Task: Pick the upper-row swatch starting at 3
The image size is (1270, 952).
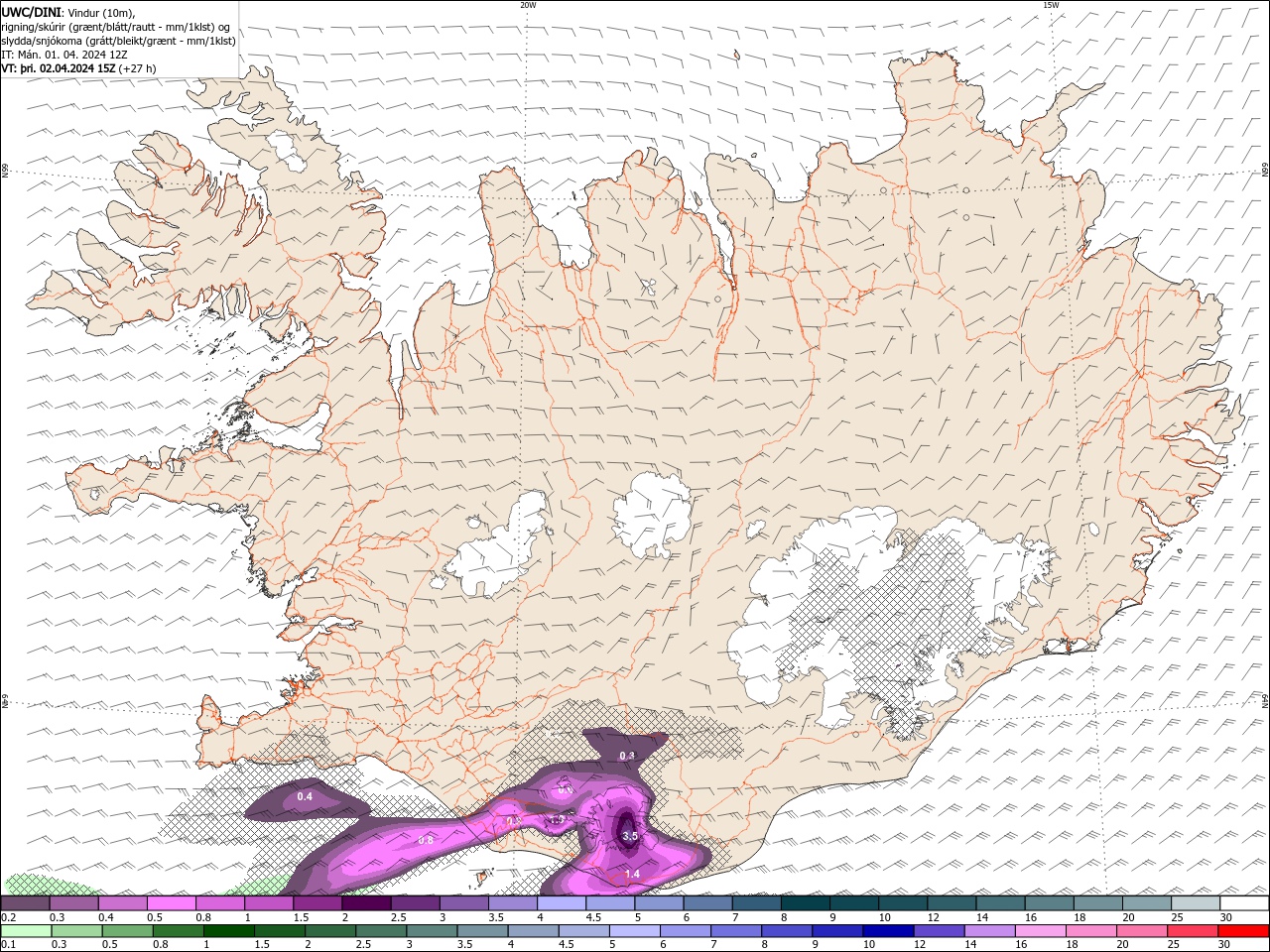Action: tap(463, 903)
